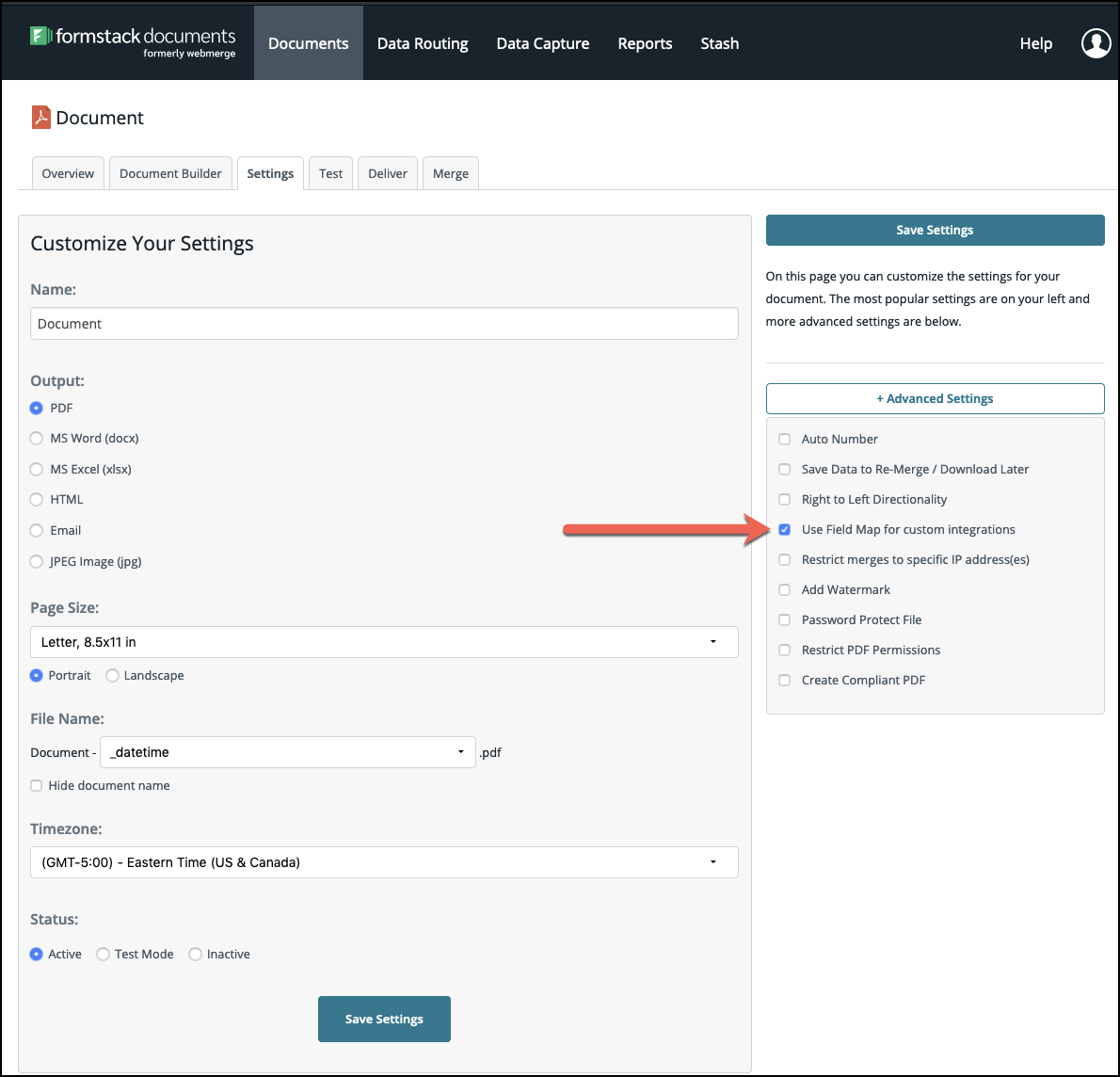1120x1077 pixels.
Task: Click the PDF document icon beside title
Action: point(40,117)
